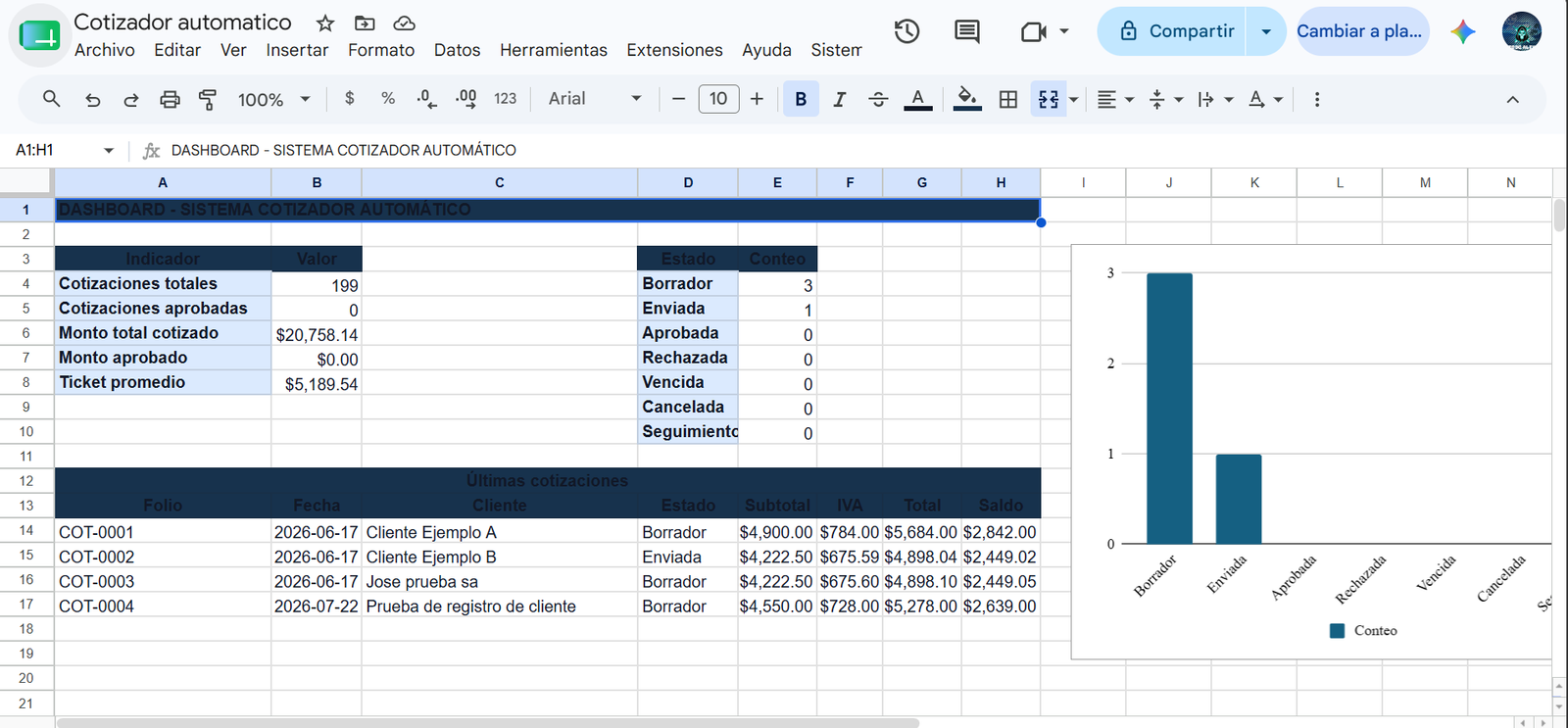Open vertical align dropdown
Image resolution: width=1568 pixels, height=728 pixels.
1165,99
